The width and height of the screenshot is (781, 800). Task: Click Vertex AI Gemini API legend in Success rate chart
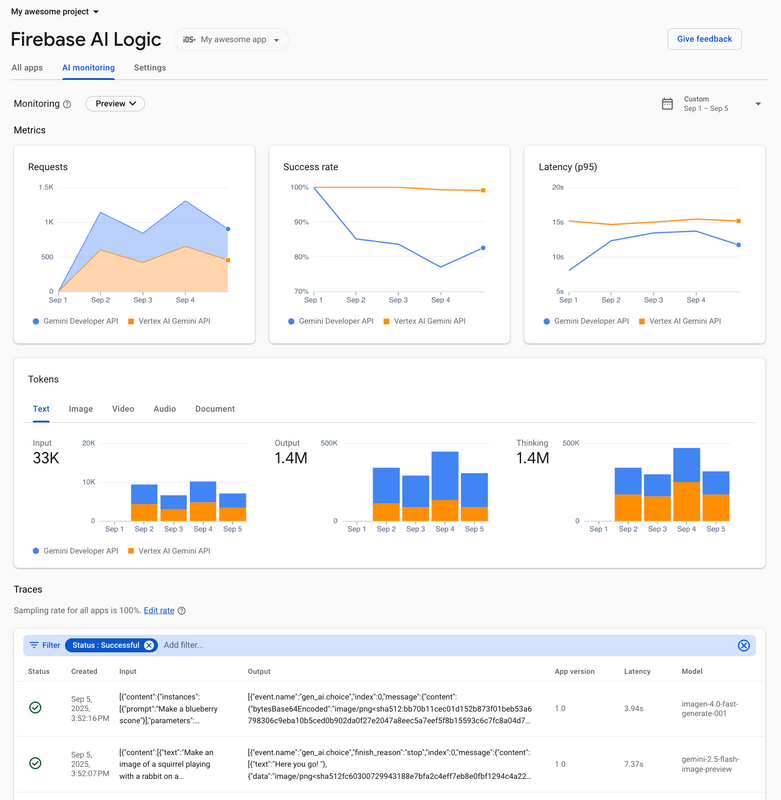tap(424, 321)
